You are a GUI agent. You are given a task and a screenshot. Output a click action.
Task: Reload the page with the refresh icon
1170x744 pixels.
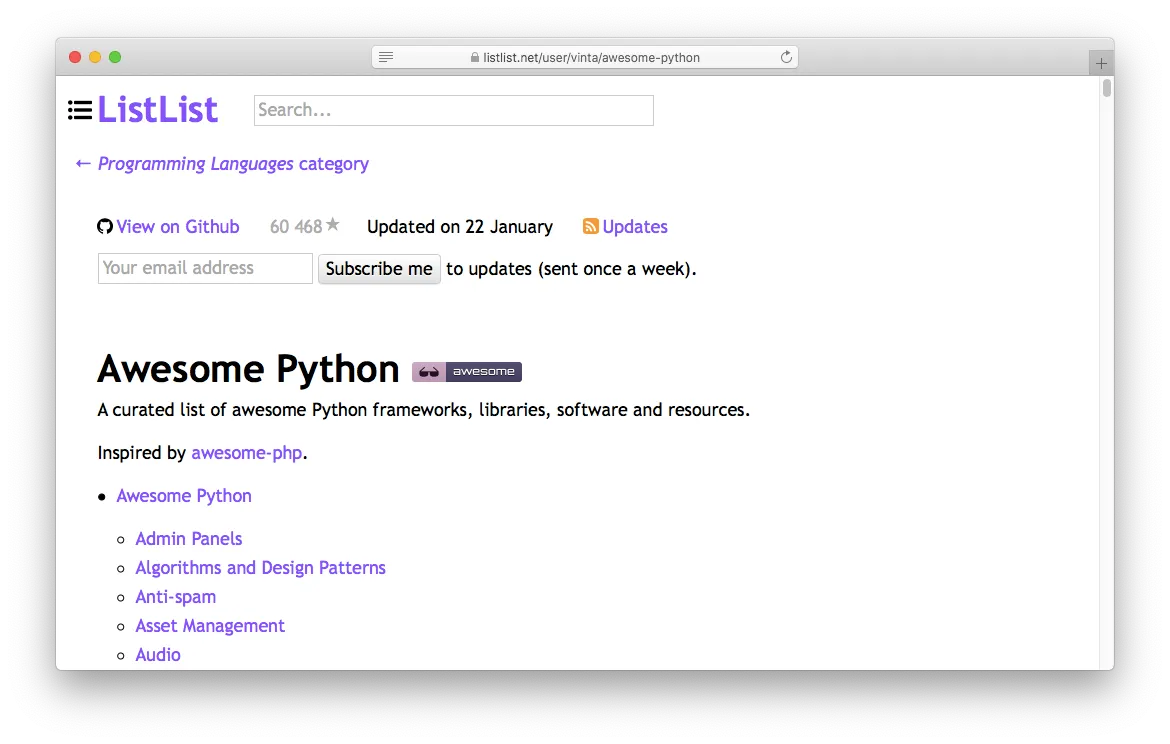tap(786, 57)
